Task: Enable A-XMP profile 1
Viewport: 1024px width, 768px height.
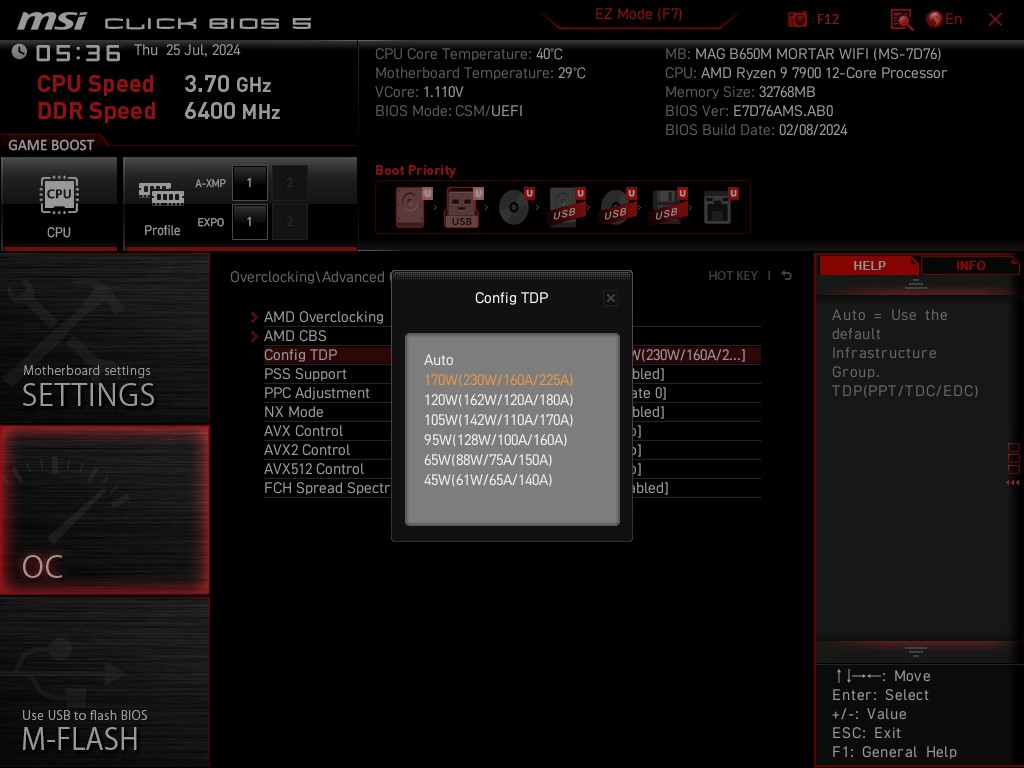Action: point(249,183)
